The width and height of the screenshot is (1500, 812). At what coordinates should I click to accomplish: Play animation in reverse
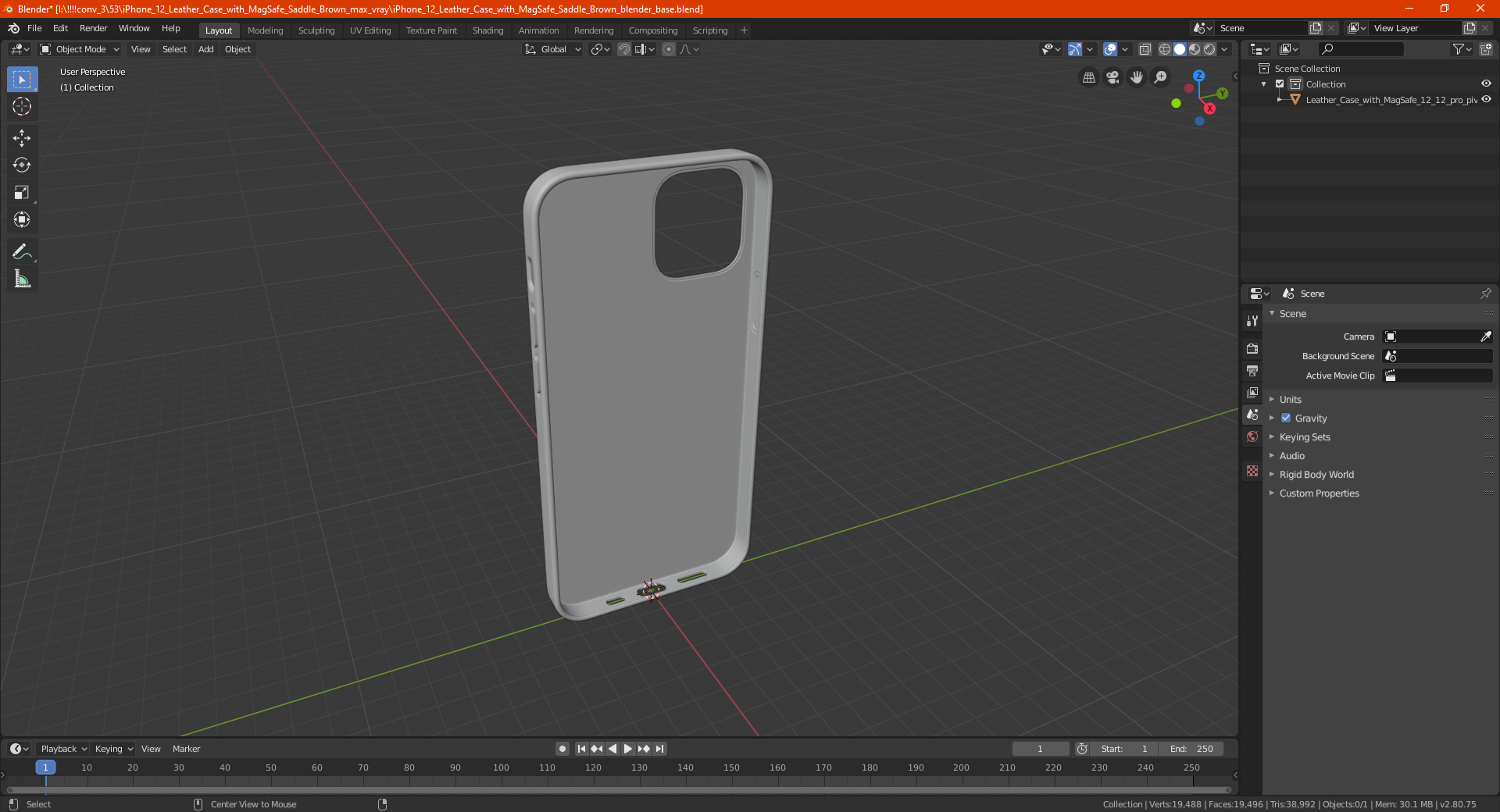[x=612, y=749]
